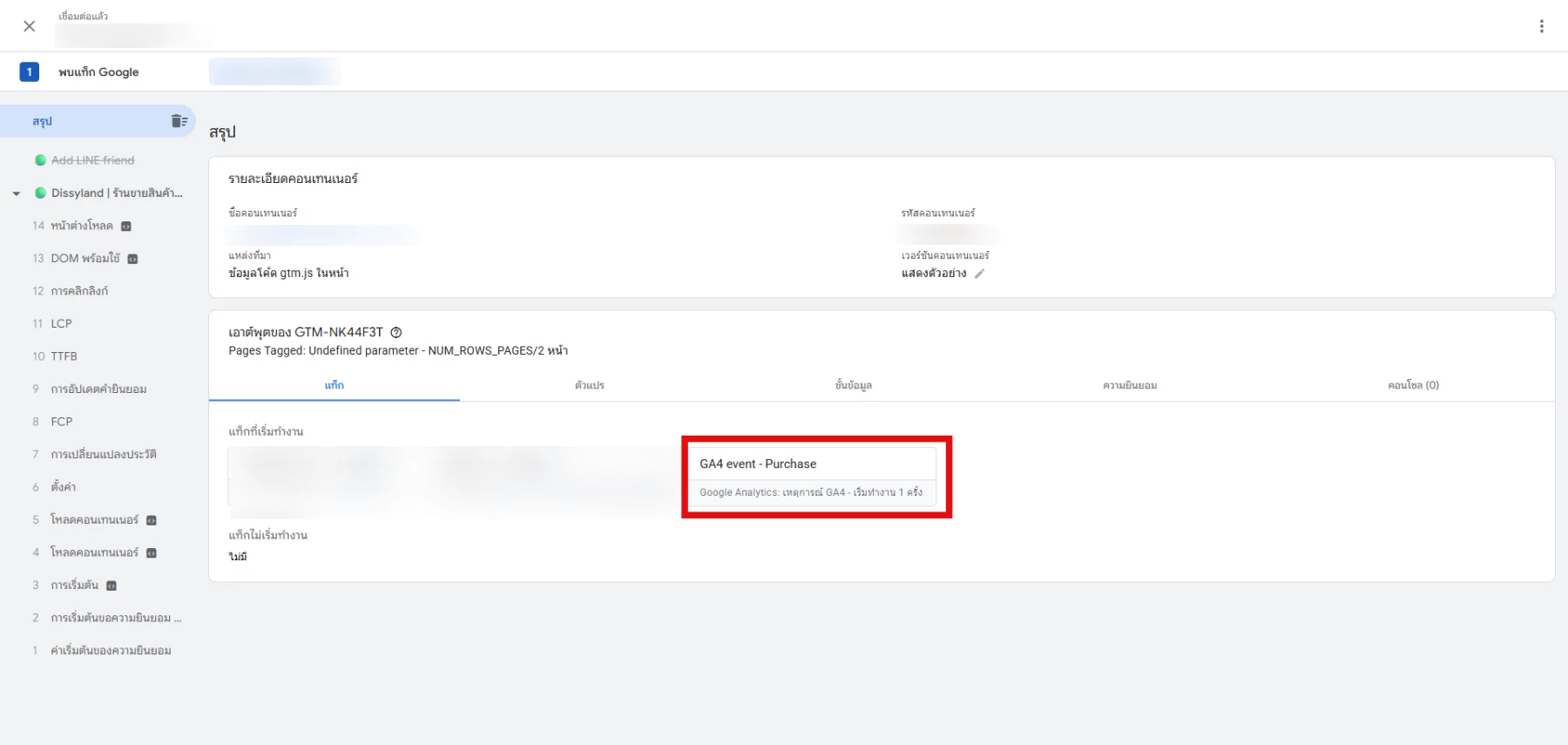
Task: Click the number 1 badge beside พบแท็ก Google
Action: pos(29,71)
